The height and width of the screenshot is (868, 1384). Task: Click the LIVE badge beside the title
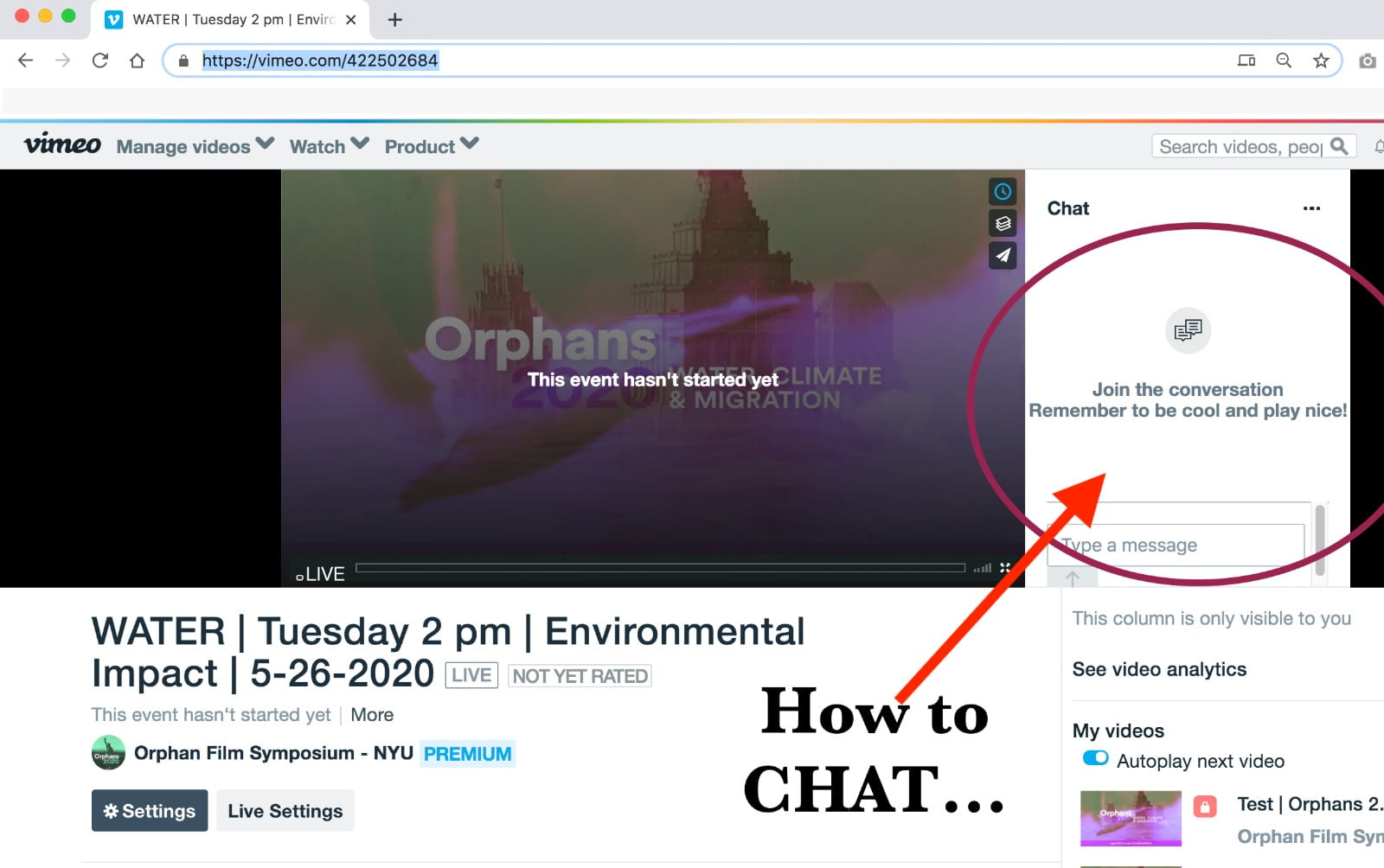471,675
